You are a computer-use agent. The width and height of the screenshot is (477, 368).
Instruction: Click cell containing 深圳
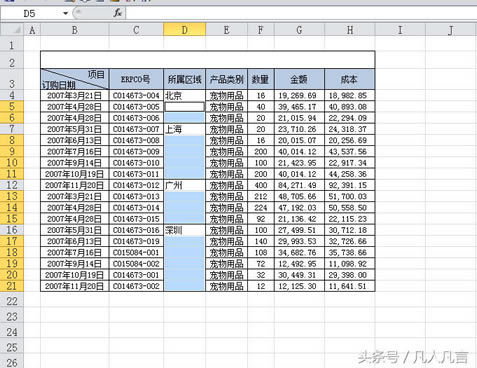click(x=184, y=230)
